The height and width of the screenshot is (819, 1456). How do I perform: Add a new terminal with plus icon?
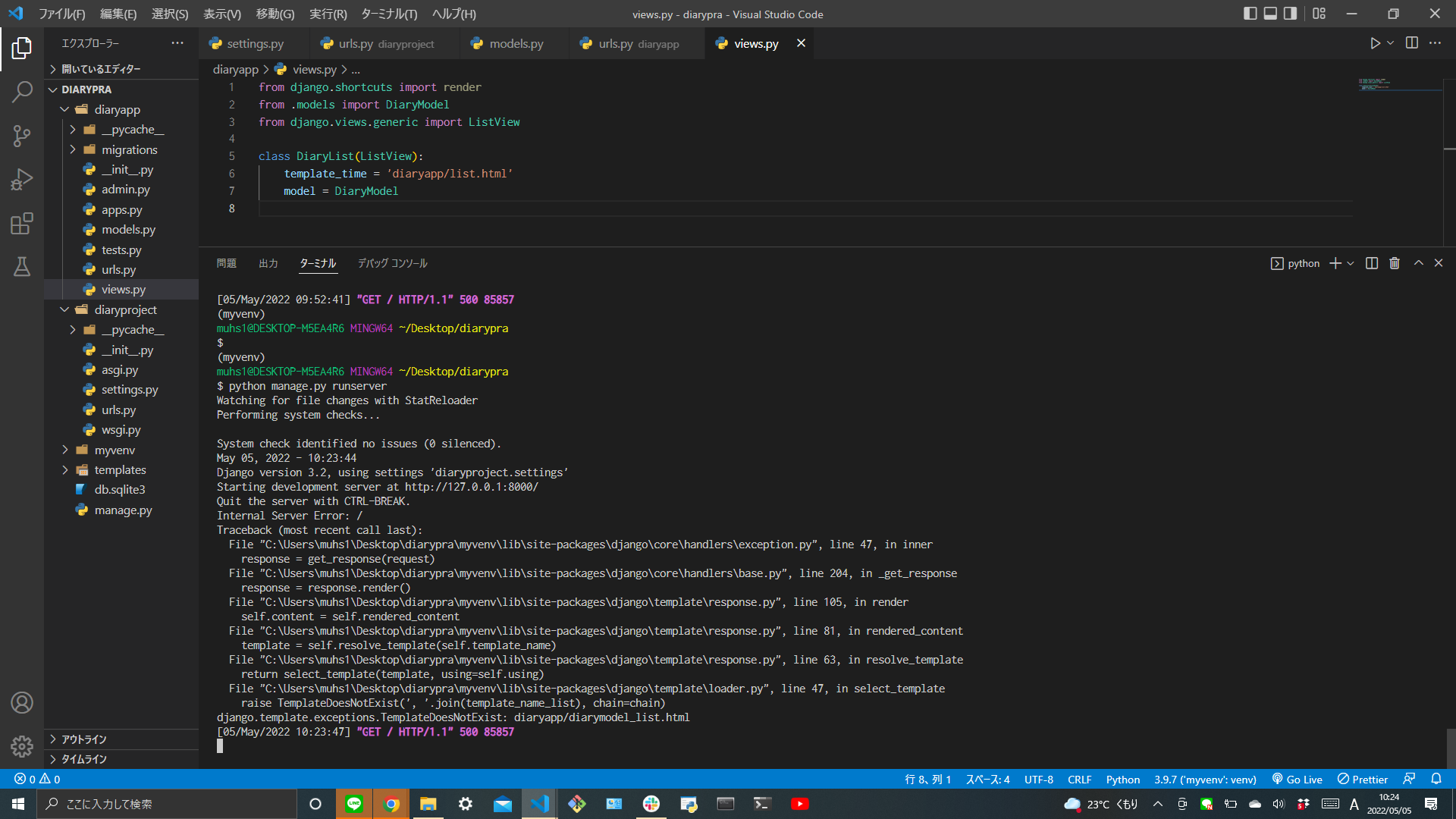click(x=1335, y=263)
